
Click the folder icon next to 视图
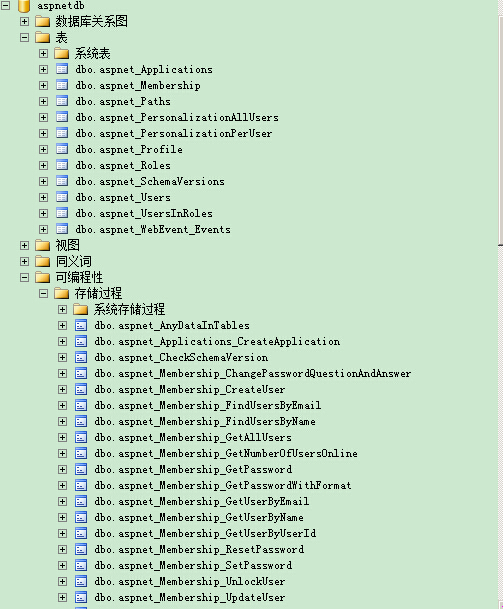point(43,245)
